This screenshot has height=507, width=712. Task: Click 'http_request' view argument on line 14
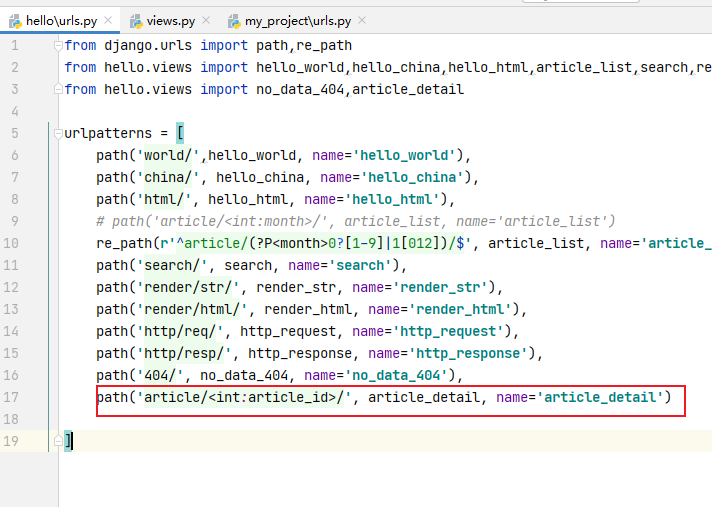pyautogui.click(x=288, y=331)
